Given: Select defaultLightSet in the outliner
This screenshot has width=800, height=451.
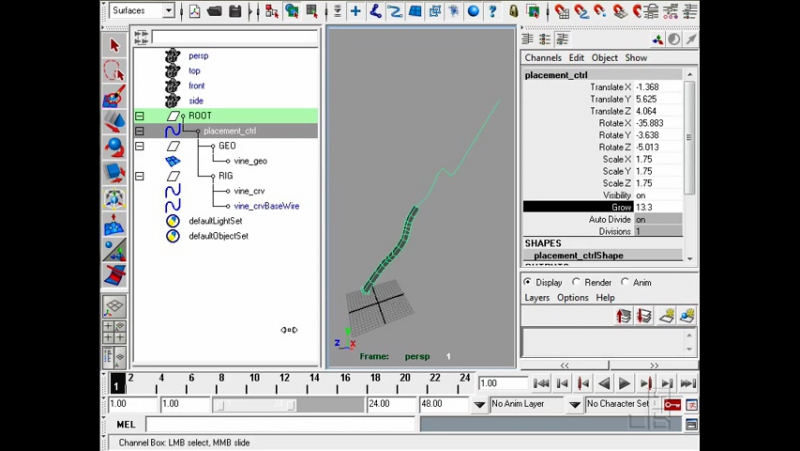Looking at the screenshot, I should coord(215,221).
